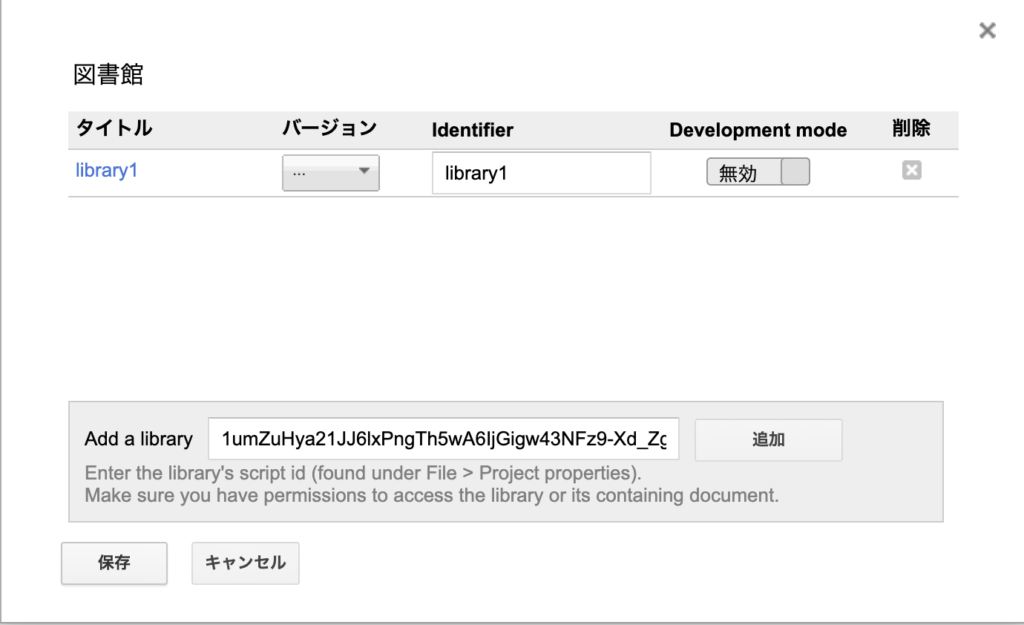Click the 削除 column header
The image size is (1024, 625).
[x=911, y=128]
